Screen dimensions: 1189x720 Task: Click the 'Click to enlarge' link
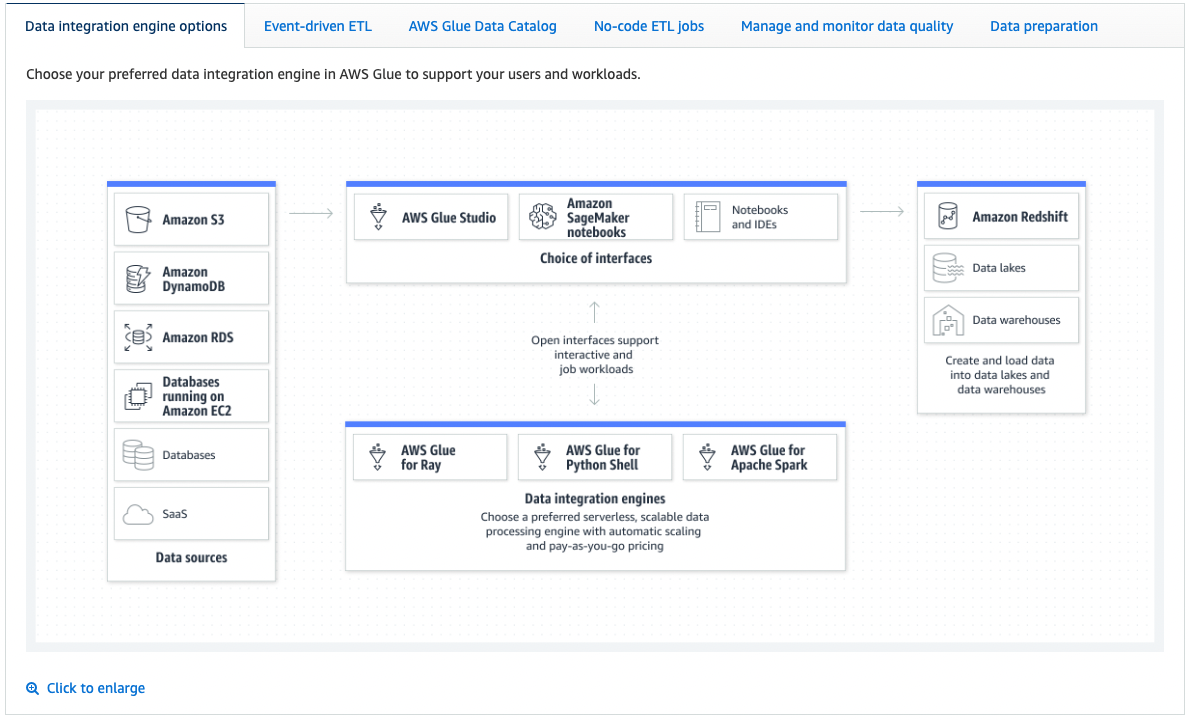coord(96,688)
